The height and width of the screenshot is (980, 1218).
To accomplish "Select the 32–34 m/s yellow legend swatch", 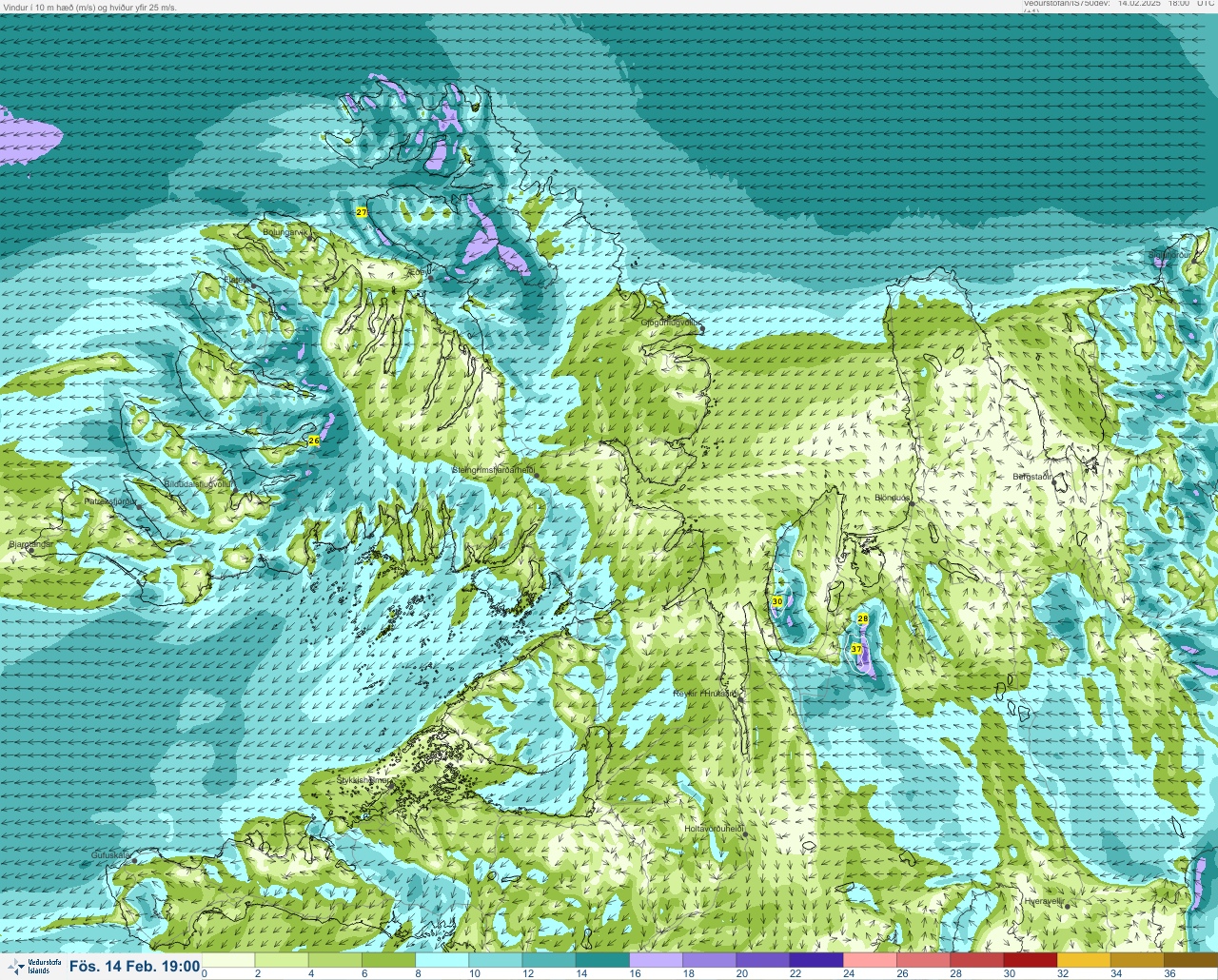I will 1085,959.
